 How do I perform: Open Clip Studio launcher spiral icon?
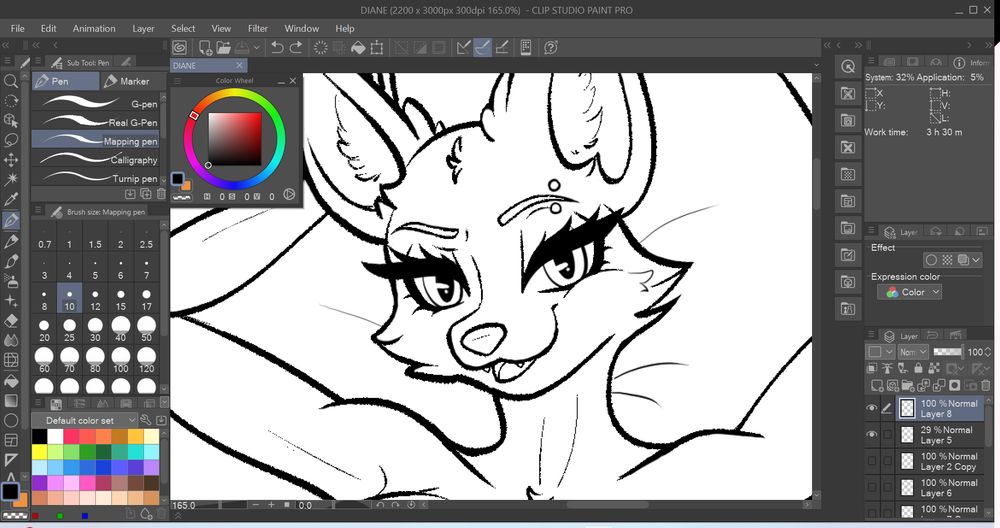point(180,47)
